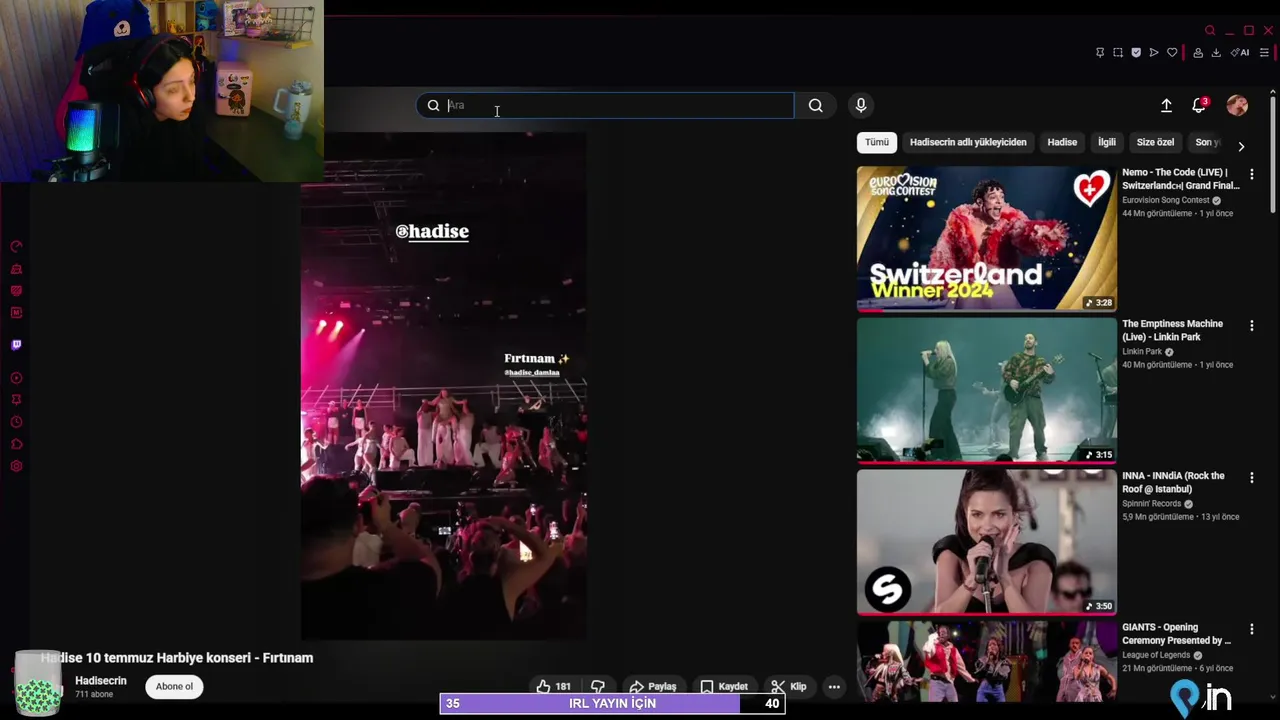The height and width of the screenshot is (720, 1280).
Task: Open the sidebar player icon
Action: (16, 378)
